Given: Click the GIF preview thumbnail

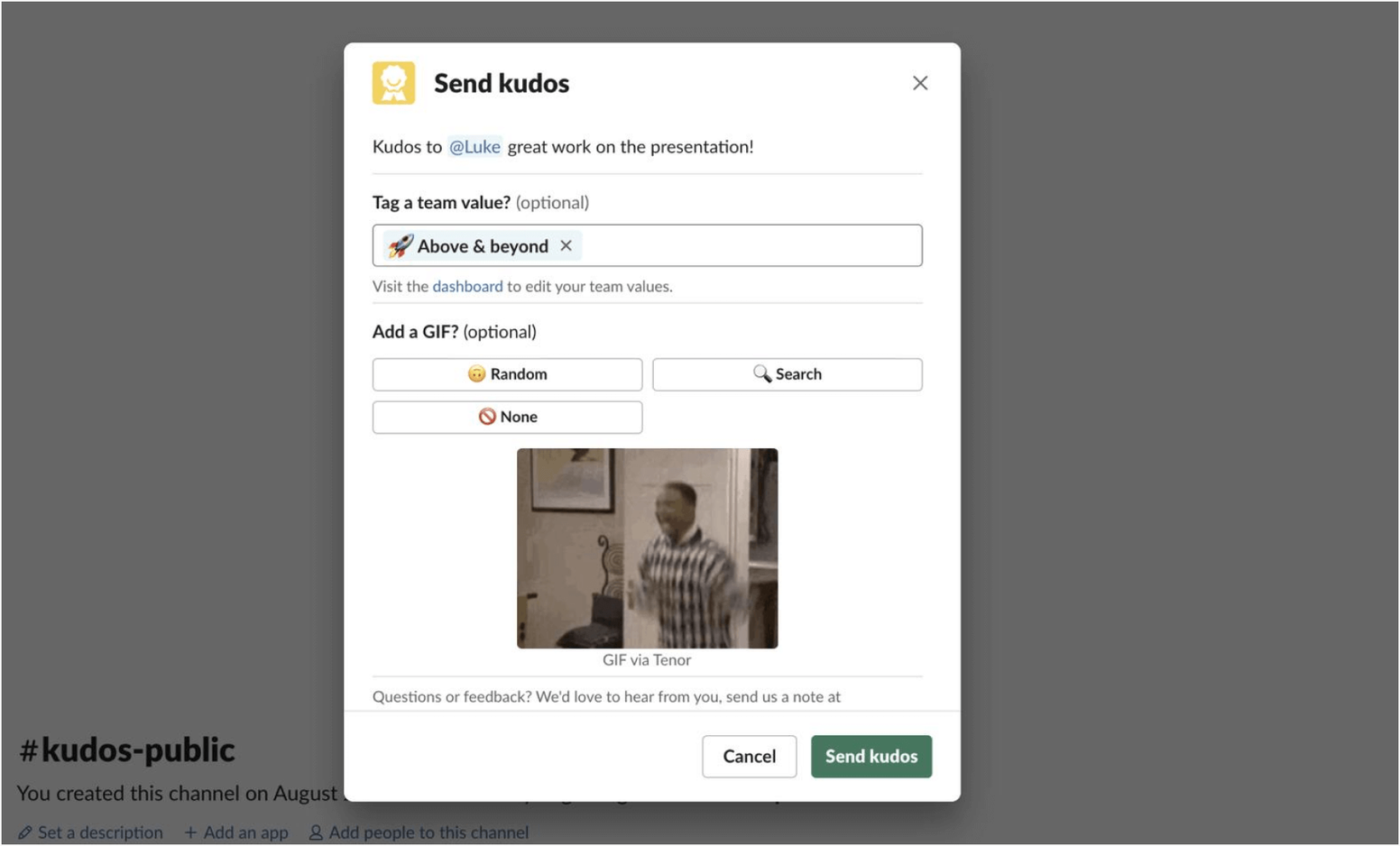Looking at the screenshot, I should click(647, 548).
